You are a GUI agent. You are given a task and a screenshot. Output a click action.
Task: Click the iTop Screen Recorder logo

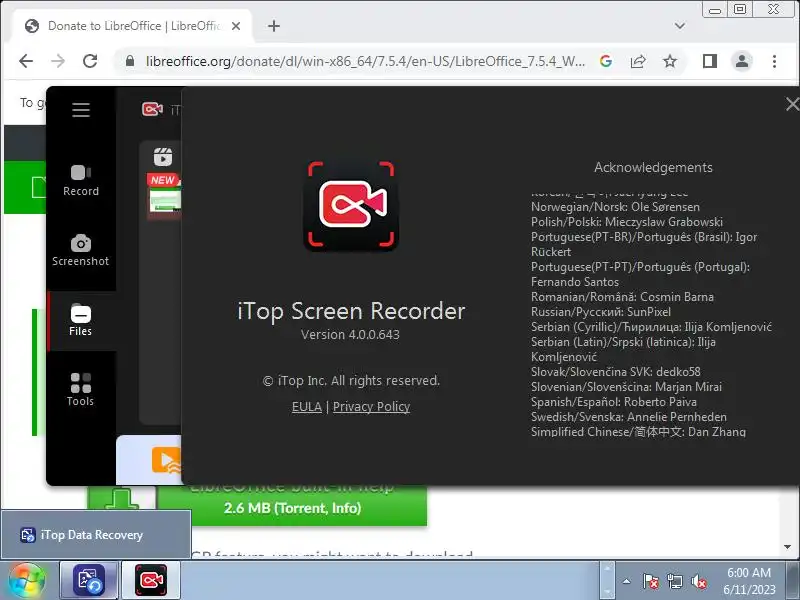351,205
